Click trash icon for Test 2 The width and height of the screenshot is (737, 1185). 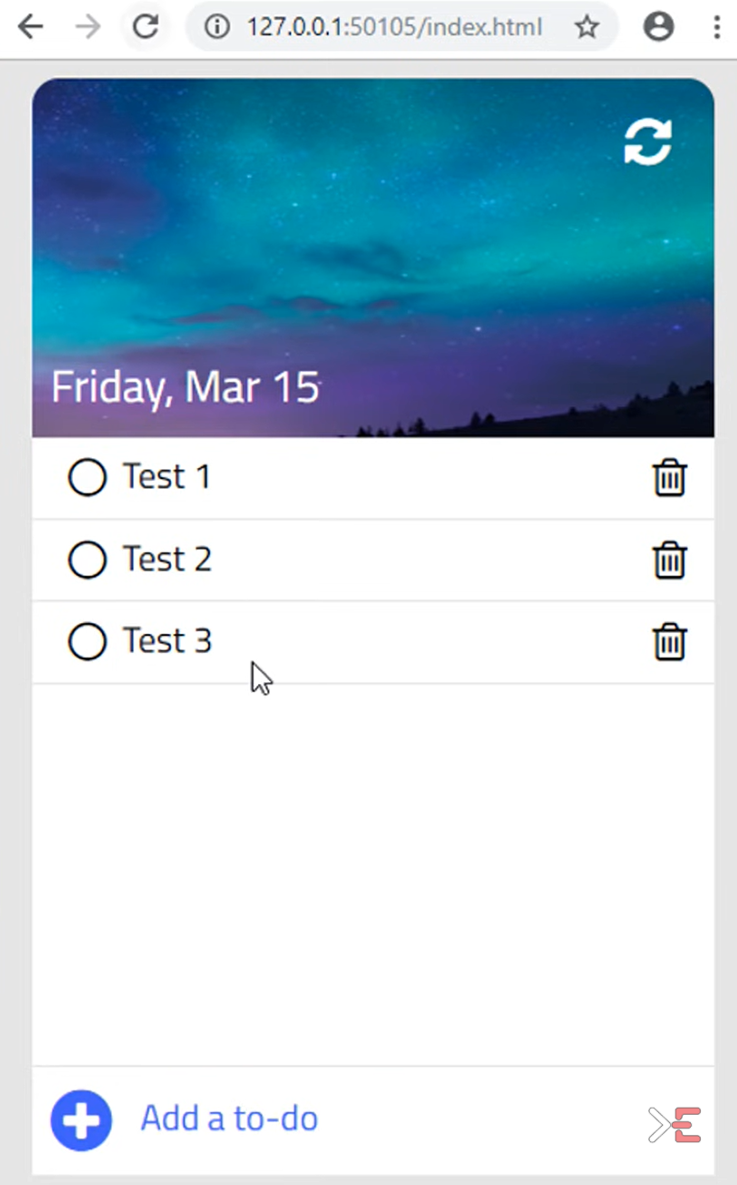669,560
